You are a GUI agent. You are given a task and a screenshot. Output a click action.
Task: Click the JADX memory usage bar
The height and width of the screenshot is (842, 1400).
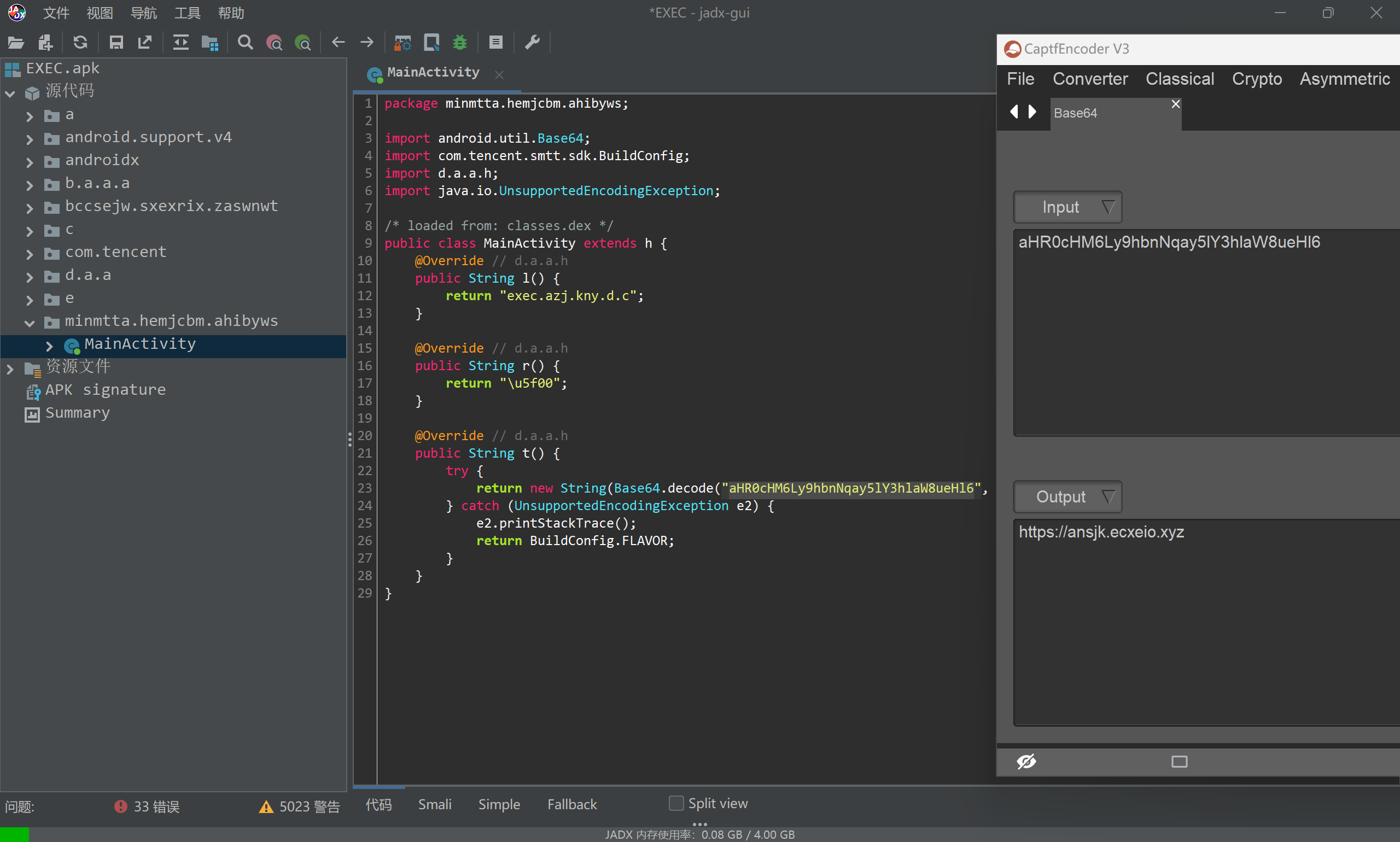(x=699, y=835)
